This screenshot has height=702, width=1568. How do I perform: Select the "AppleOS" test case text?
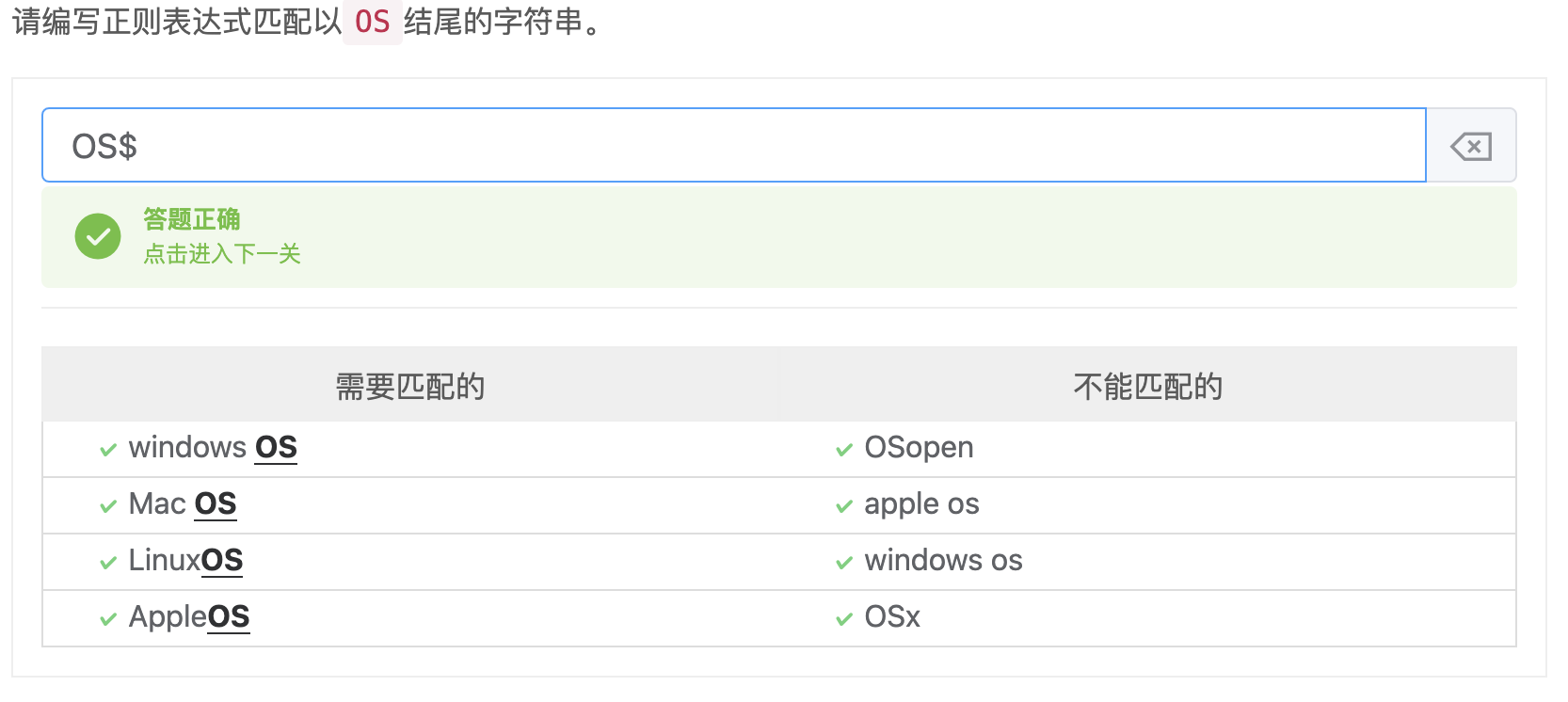(x=189, y=617)
